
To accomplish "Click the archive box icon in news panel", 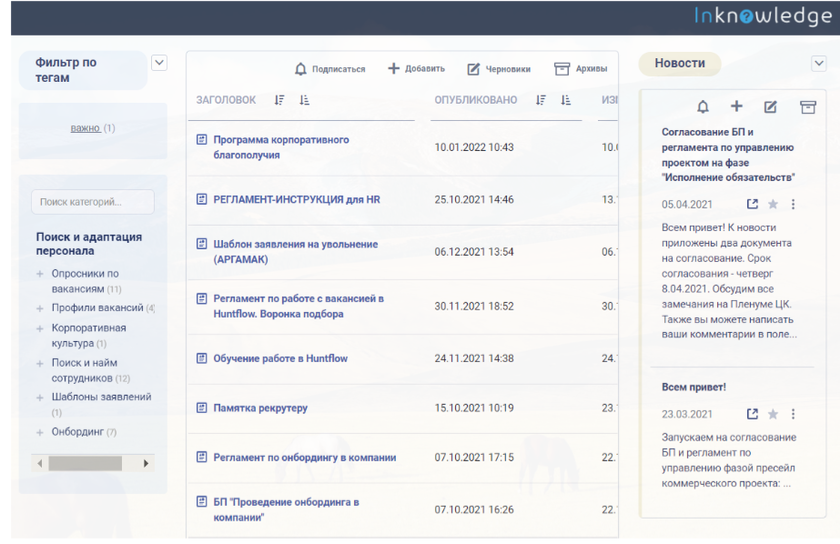I will point(806,107).
